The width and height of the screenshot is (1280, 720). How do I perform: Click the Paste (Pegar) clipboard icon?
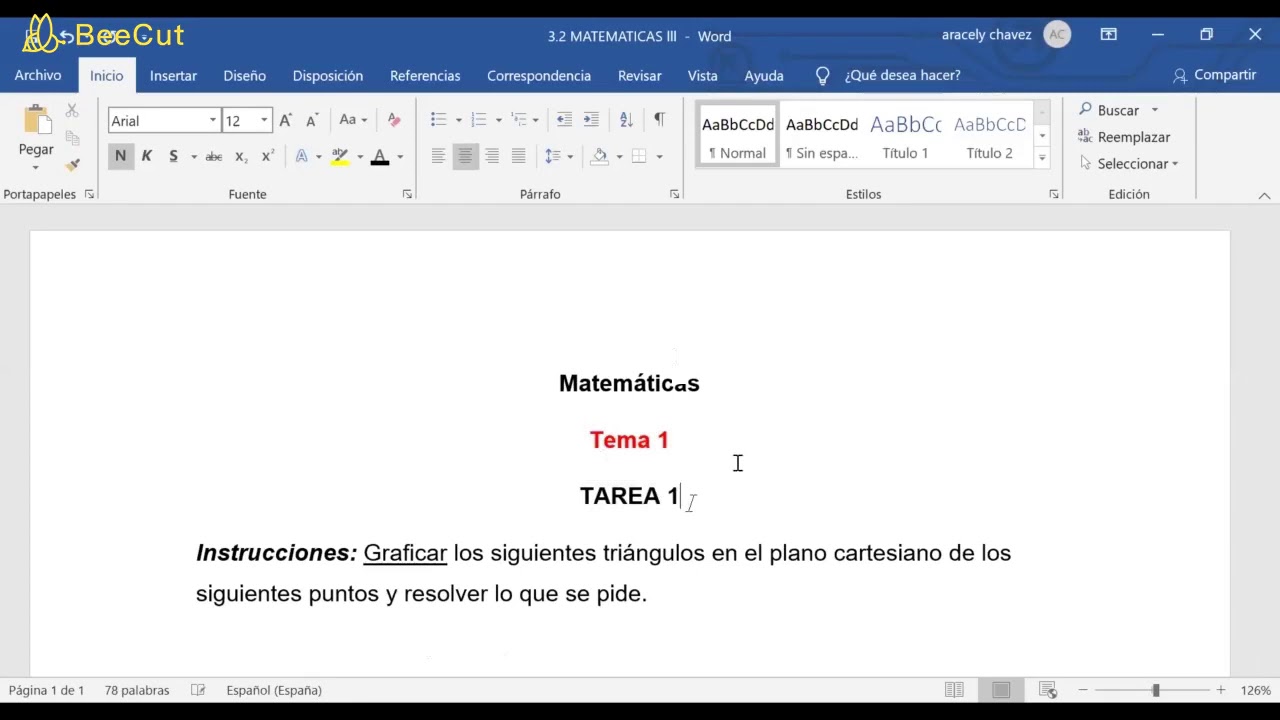[x=37, y=120]
